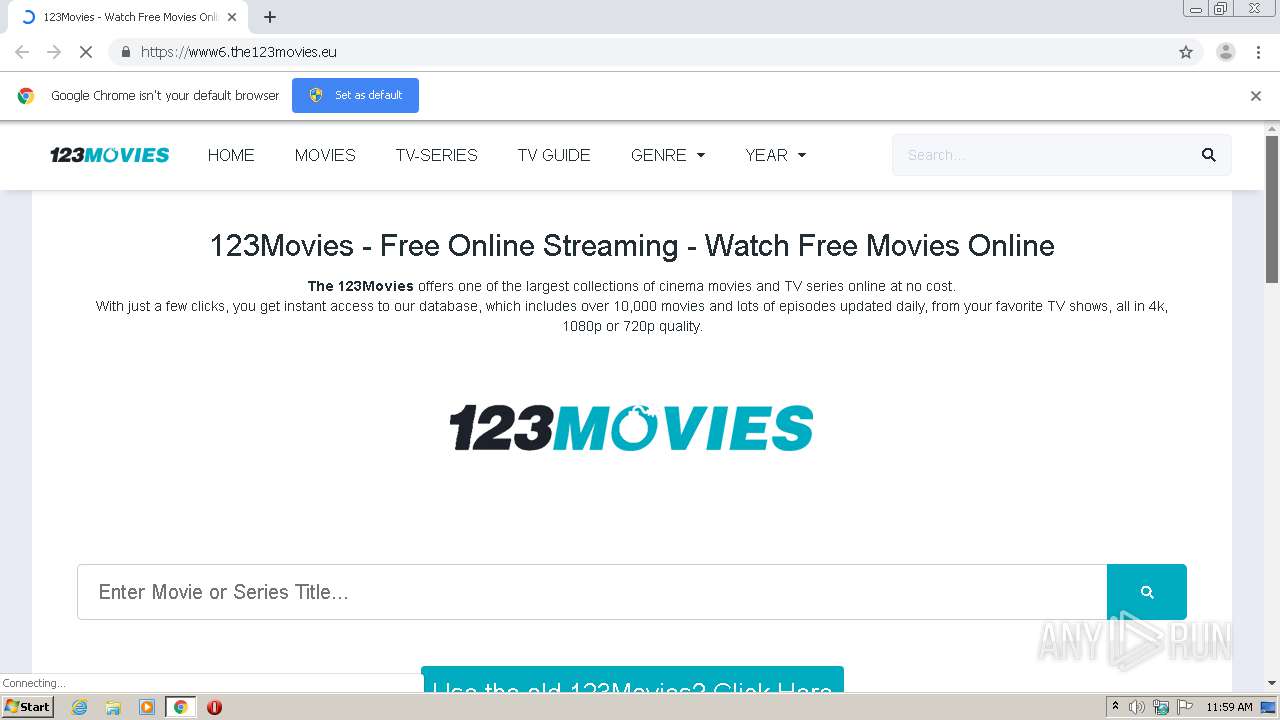Open the media player taskbar icon

pyautogui.click(x=147, y=707)
